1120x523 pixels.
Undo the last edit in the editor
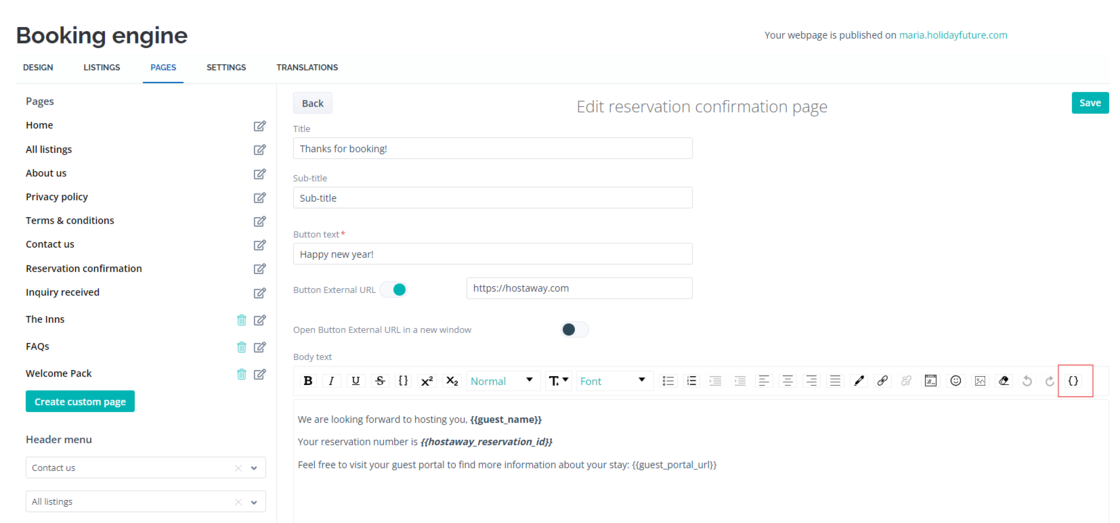[x=1027, y=381]
